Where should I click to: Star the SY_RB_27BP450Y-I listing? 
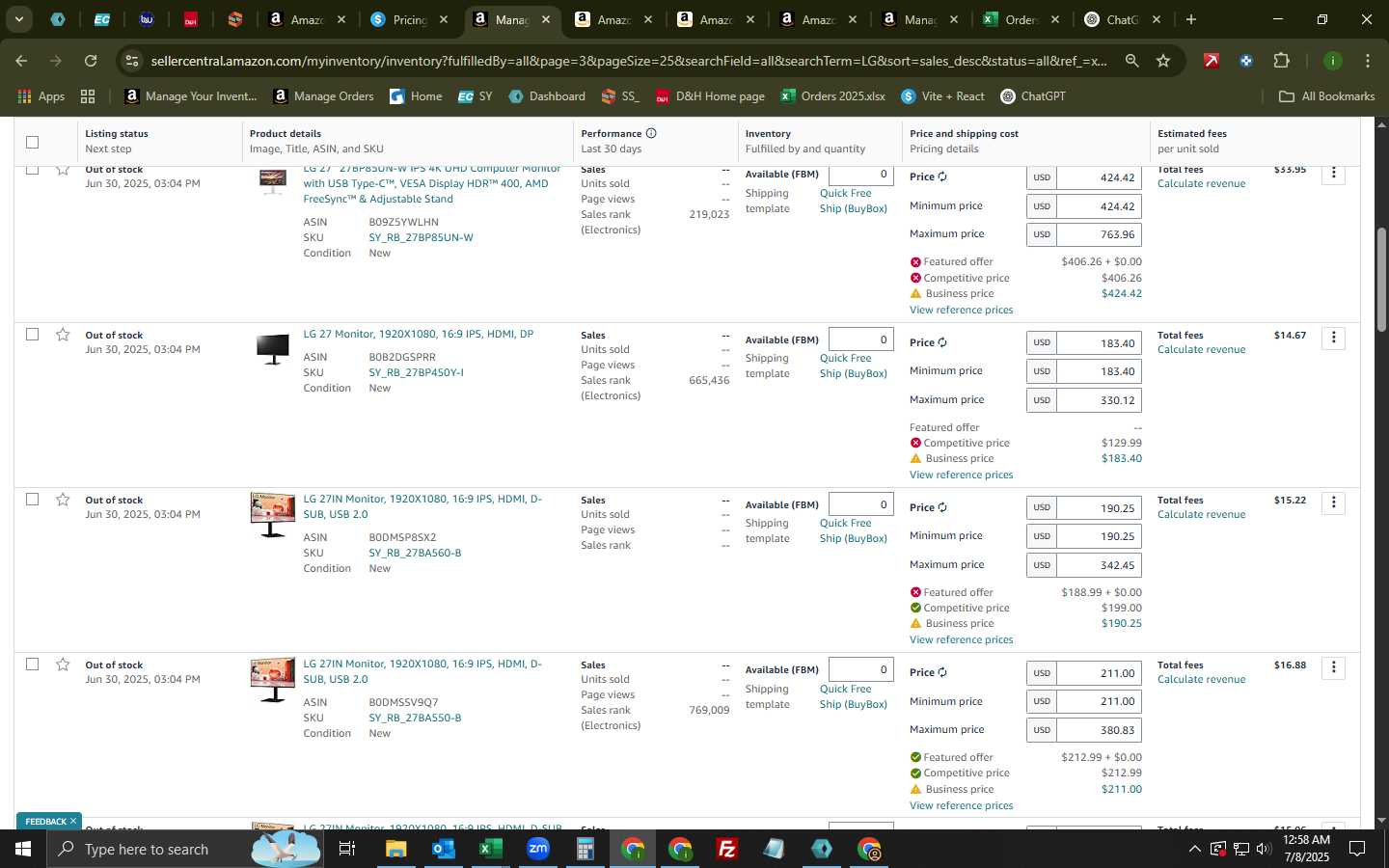pos(63,335)
